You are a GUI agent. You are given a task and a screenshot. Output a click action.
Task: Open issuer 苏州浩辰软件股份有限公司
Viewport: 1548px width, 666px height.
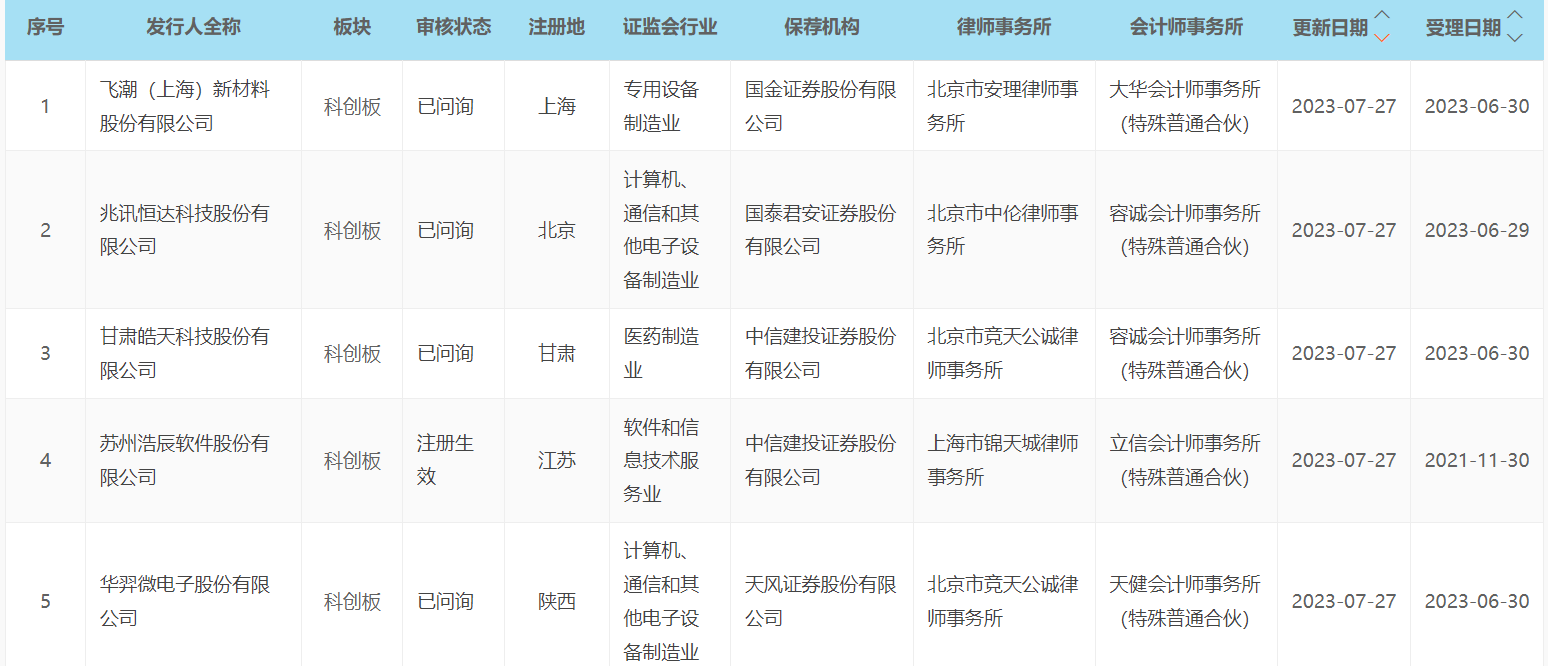click(185, 460)
